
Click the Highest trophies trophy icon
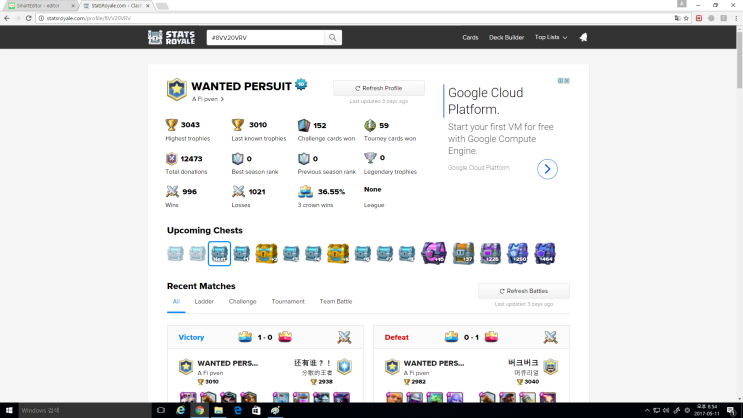(x=172, y=125)
